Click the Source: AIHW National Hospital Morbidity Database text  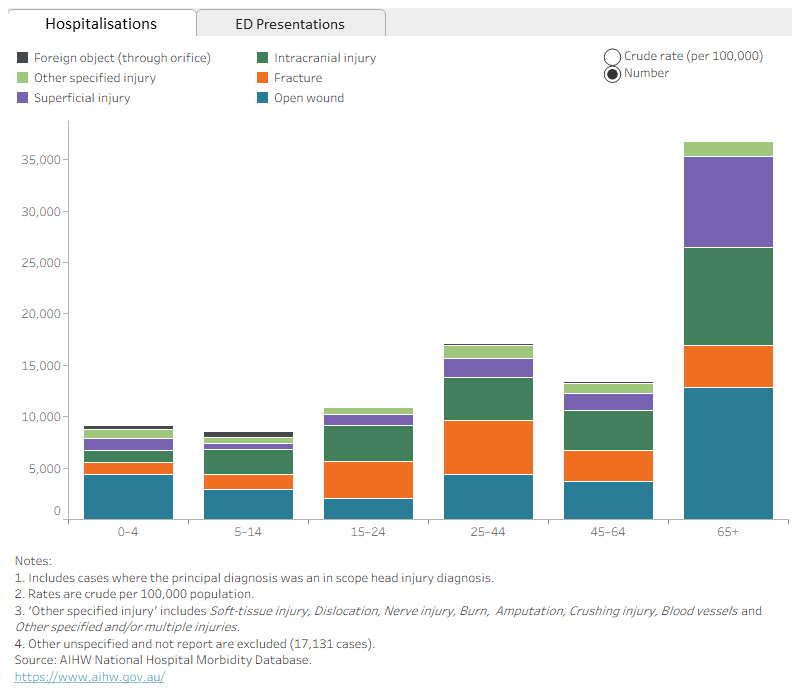163,660
